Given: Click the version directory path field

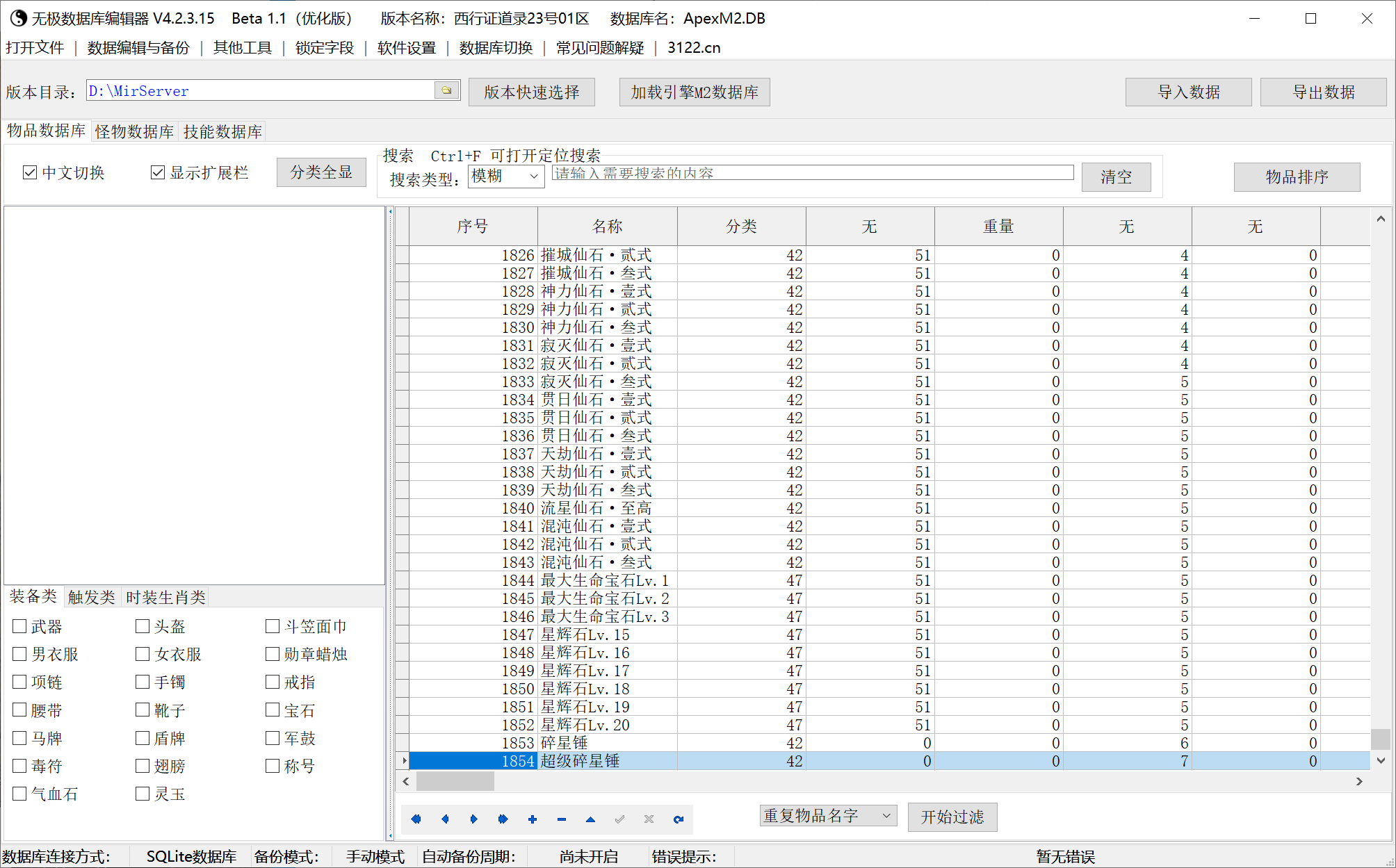Looking at the screenshot, I should tap(260, 91).
